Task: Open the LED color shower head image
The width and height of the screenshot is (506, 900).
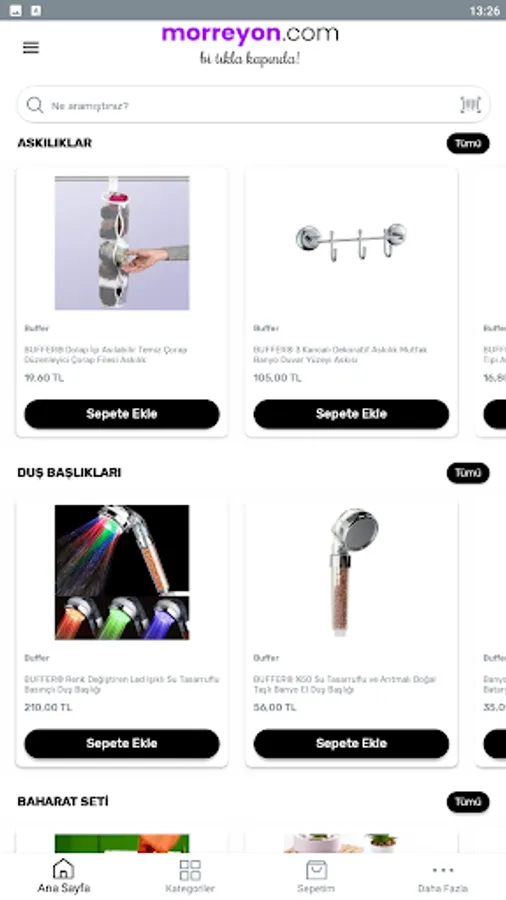Action: [122, 572]
